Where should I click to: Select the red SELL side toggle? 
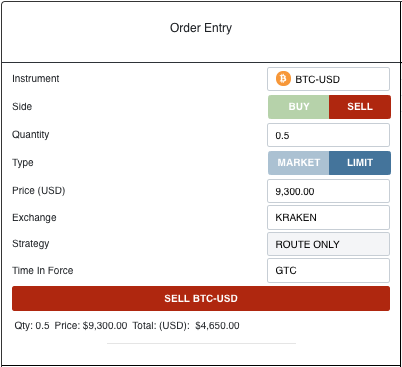coord(360,107)
